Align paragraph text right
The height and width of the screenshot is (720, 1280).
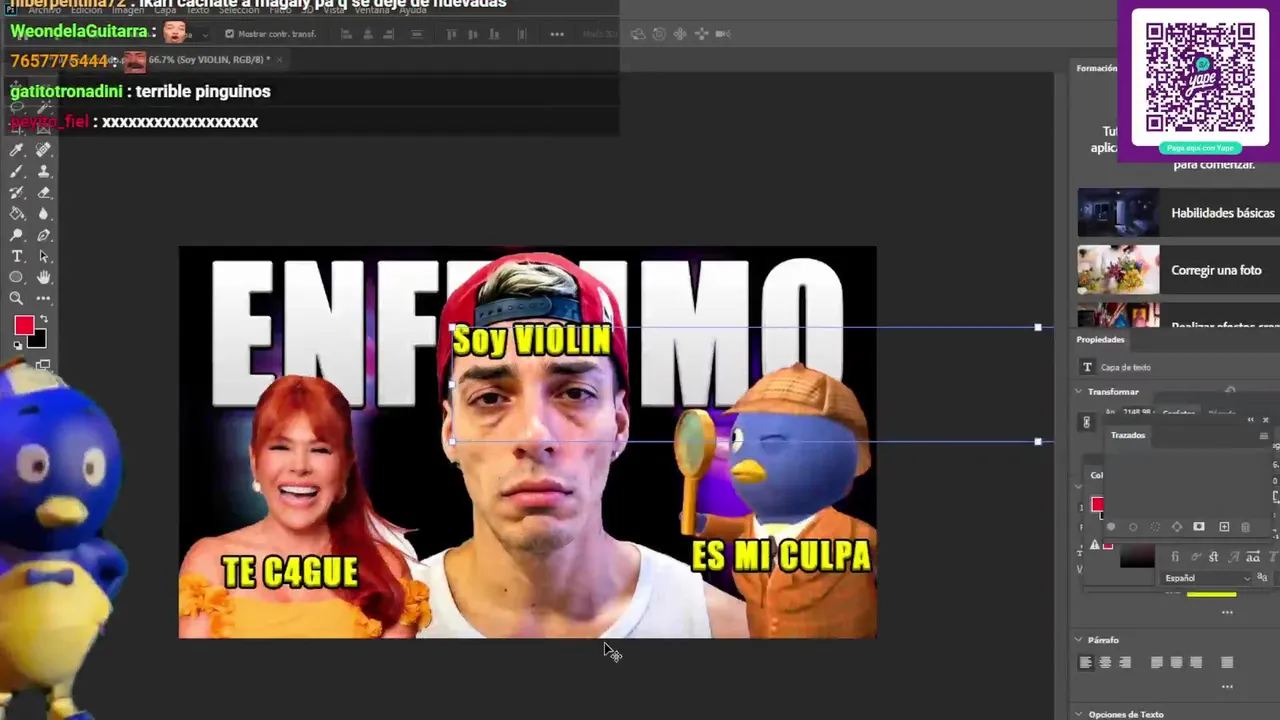click(1125, 662)
